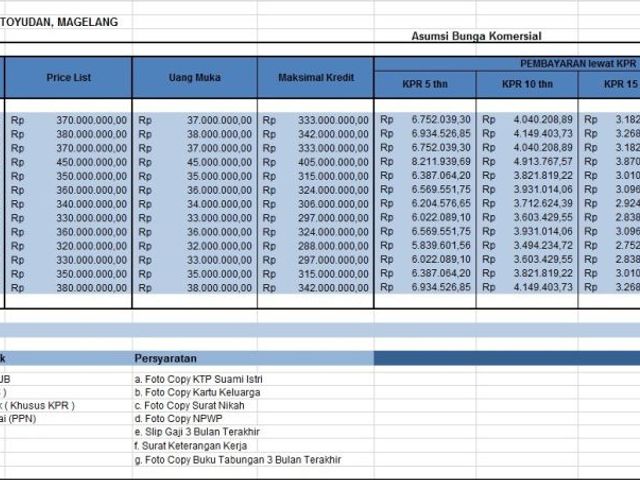The height and width of the screenshot is (480, 640).
Task: Select the 3.494.234,72 installment cell
Action: point(527,245)
